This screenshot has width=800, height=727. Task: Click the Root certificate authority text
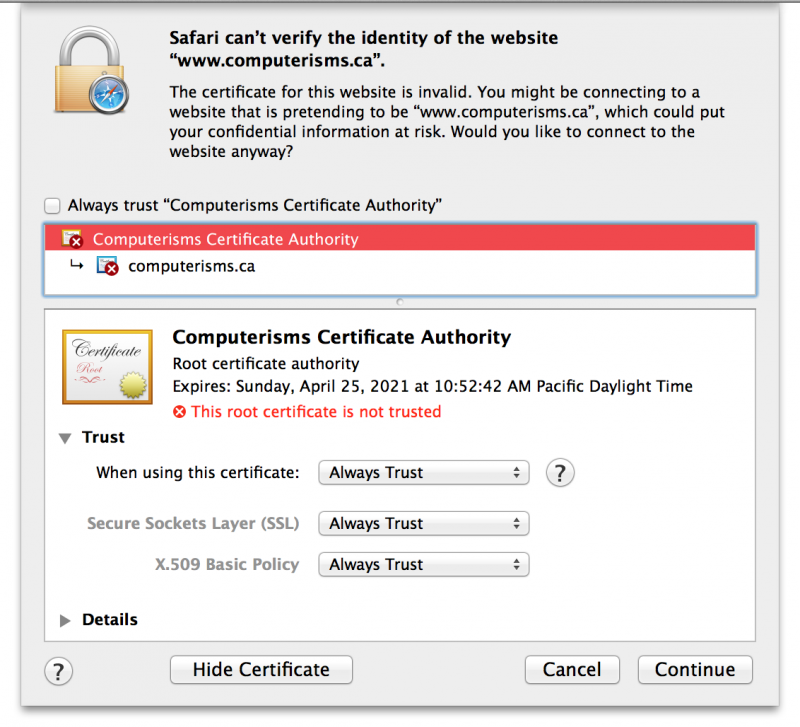tap(266, 364)
